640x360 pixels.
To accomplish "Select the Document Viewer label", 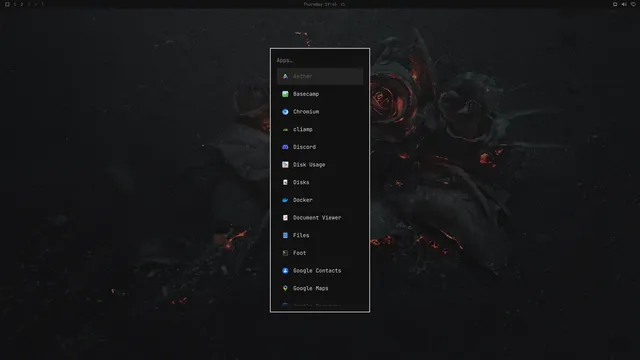I will pyautogui.click(x=317, y=218).
